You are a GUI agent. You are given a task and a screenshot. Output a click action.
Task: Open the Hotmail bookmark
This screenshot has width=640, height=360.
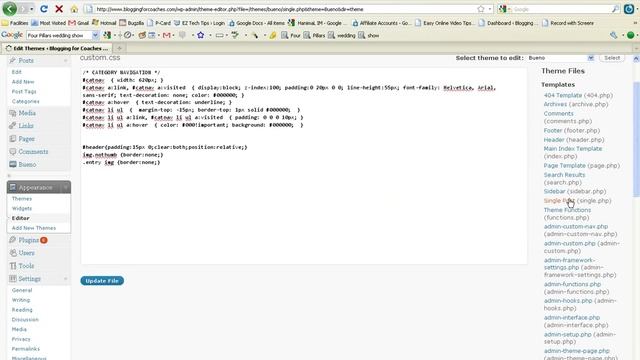104,23
